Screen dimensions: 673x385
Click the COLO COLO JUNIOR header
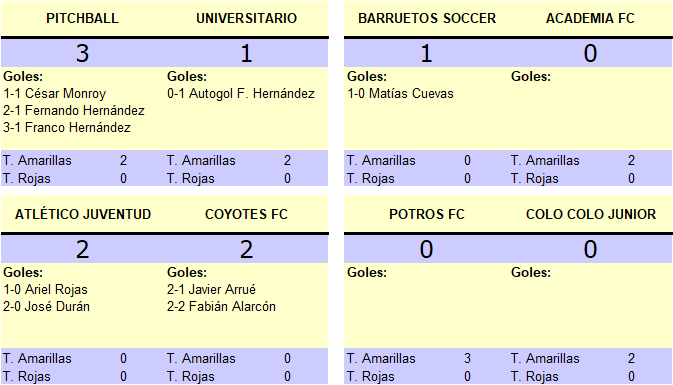coord(591,214)
